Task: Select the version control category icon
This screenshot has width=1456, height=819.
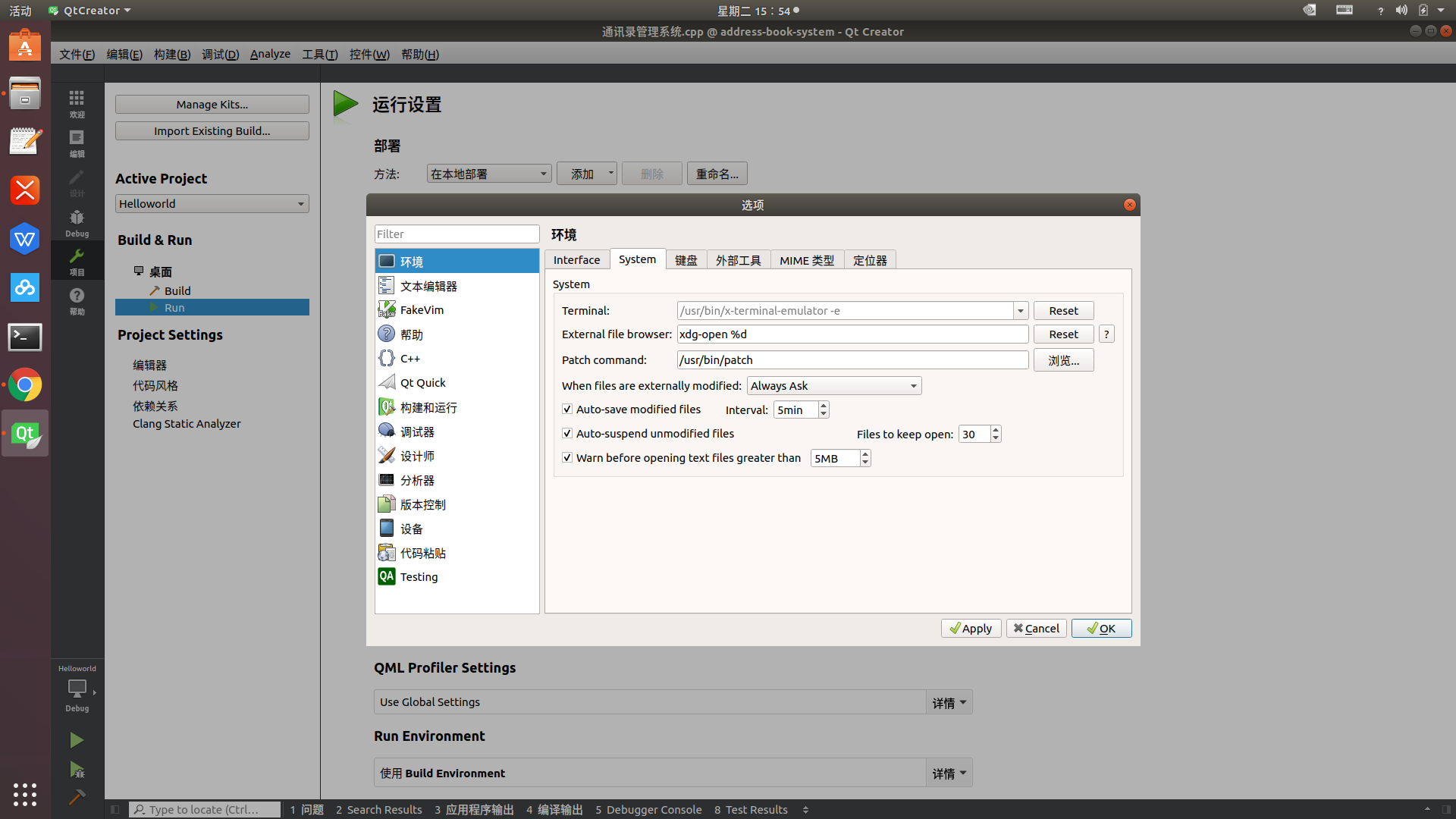Action: tap(387, 504)
